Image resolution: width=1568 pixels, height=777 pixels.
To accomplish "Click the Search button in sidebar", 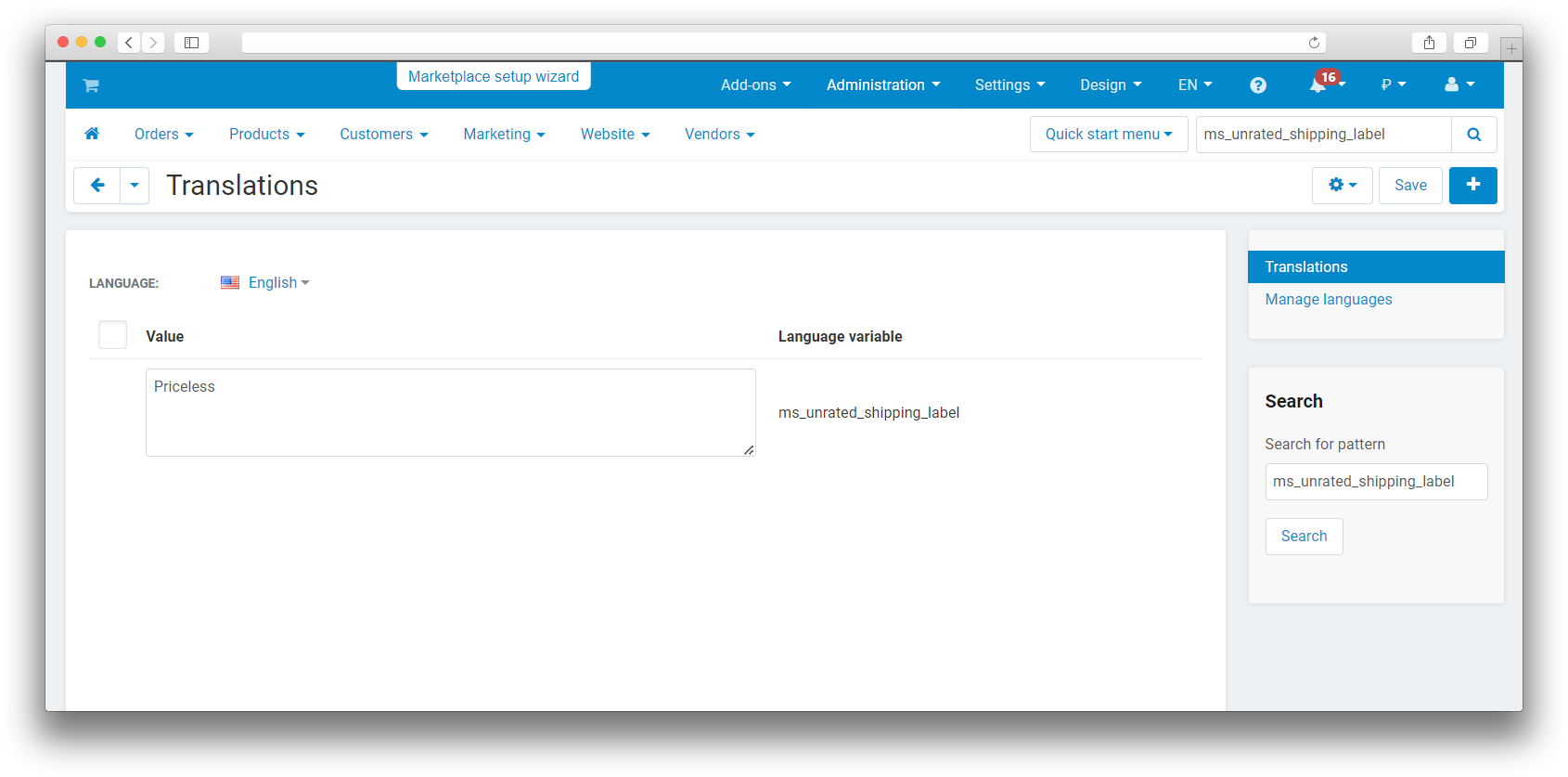I will [1304, 537].
